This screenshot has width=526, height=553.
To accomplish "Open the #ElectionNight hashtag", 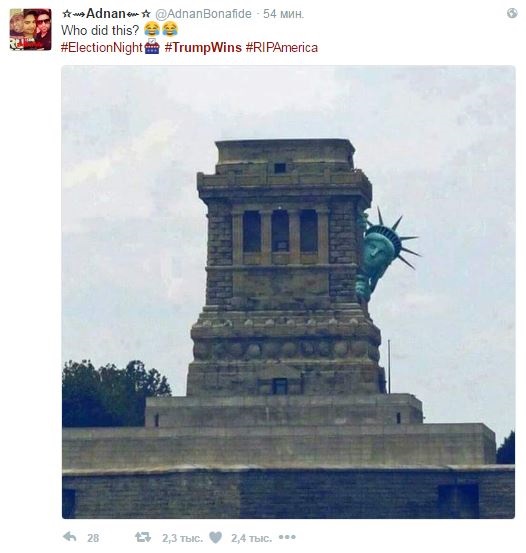I will click(x=102, y=48).
